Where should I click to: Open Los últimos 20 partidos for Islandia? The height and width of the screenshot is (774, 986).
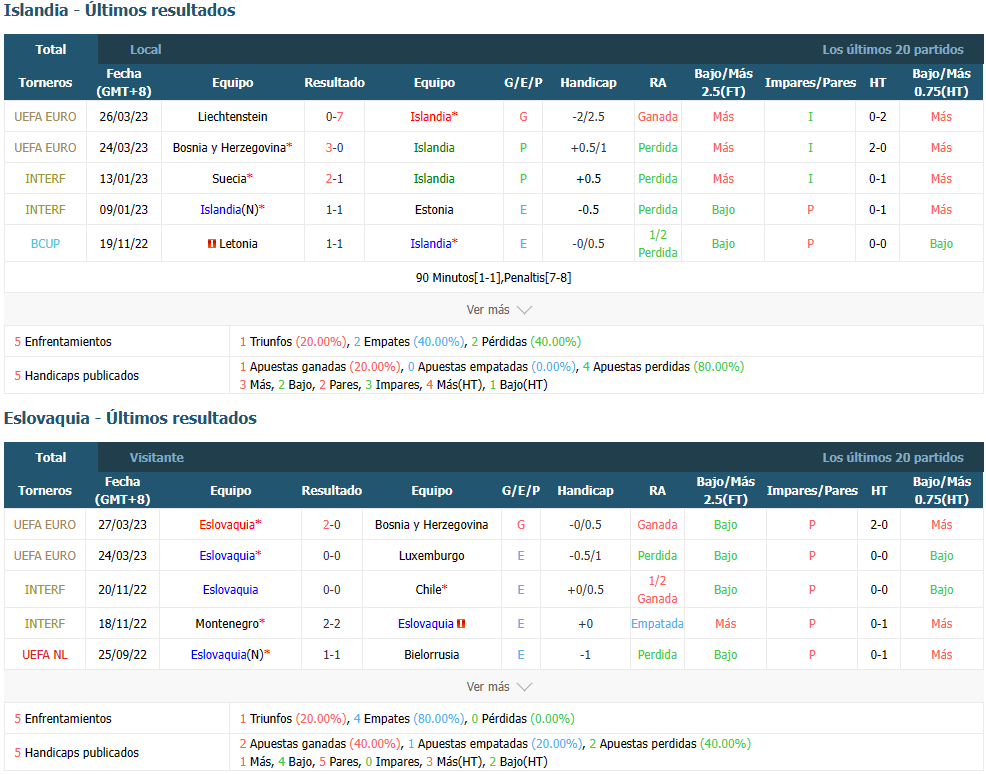[x=892, y=49]
